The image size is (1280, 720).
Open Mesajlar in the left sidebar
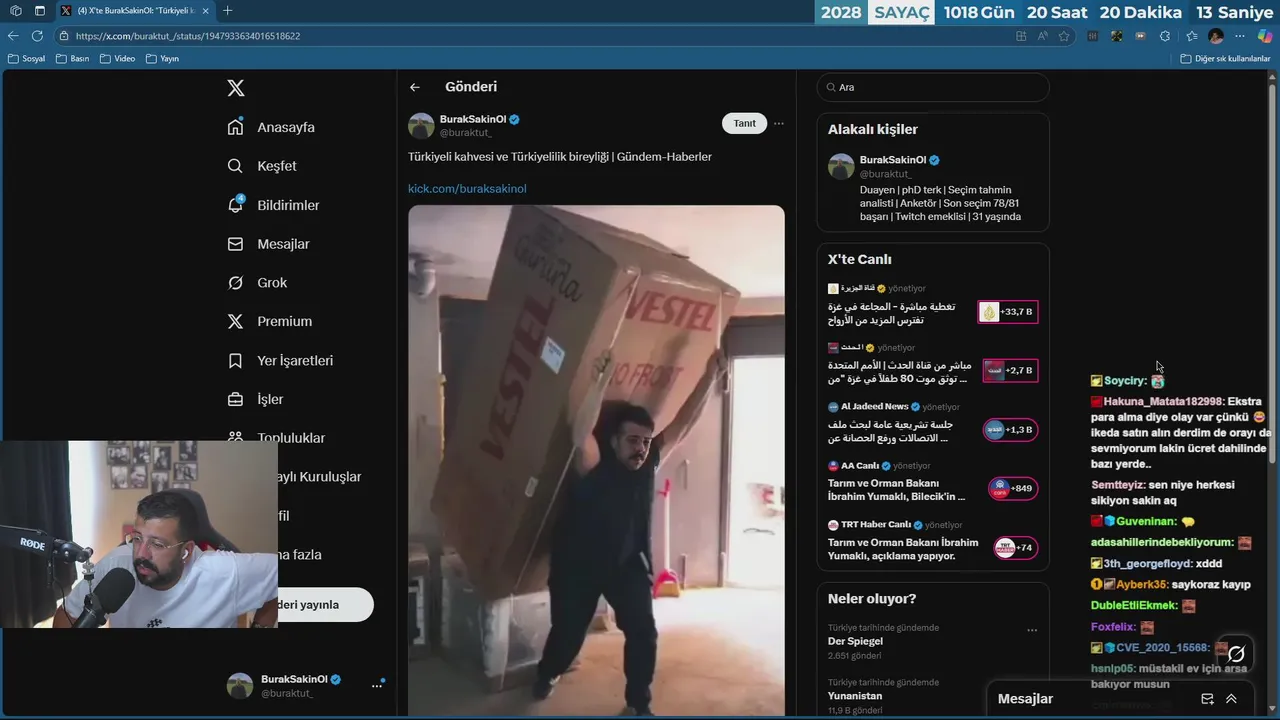click(x=268, y=244)
